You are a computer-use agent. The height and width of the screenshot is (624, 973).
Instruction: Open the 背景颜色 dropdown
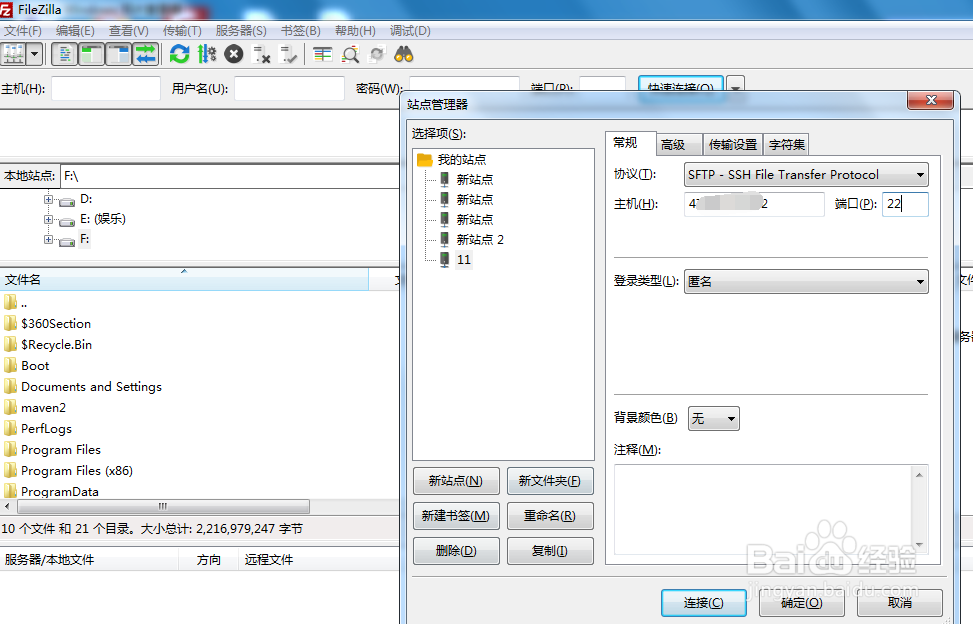click(714, 419)
